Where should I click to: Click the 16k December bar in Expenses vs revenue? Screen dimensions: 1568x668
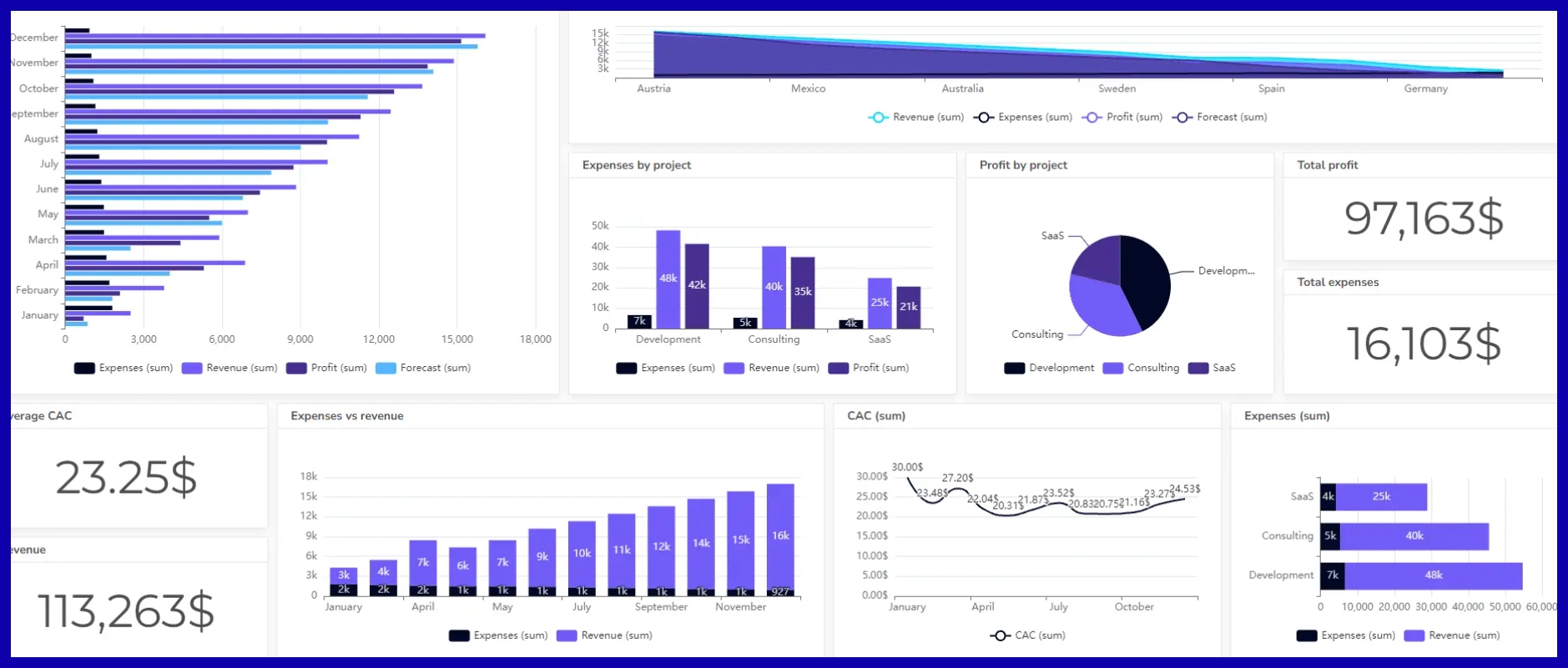click(x=780, y=535)
